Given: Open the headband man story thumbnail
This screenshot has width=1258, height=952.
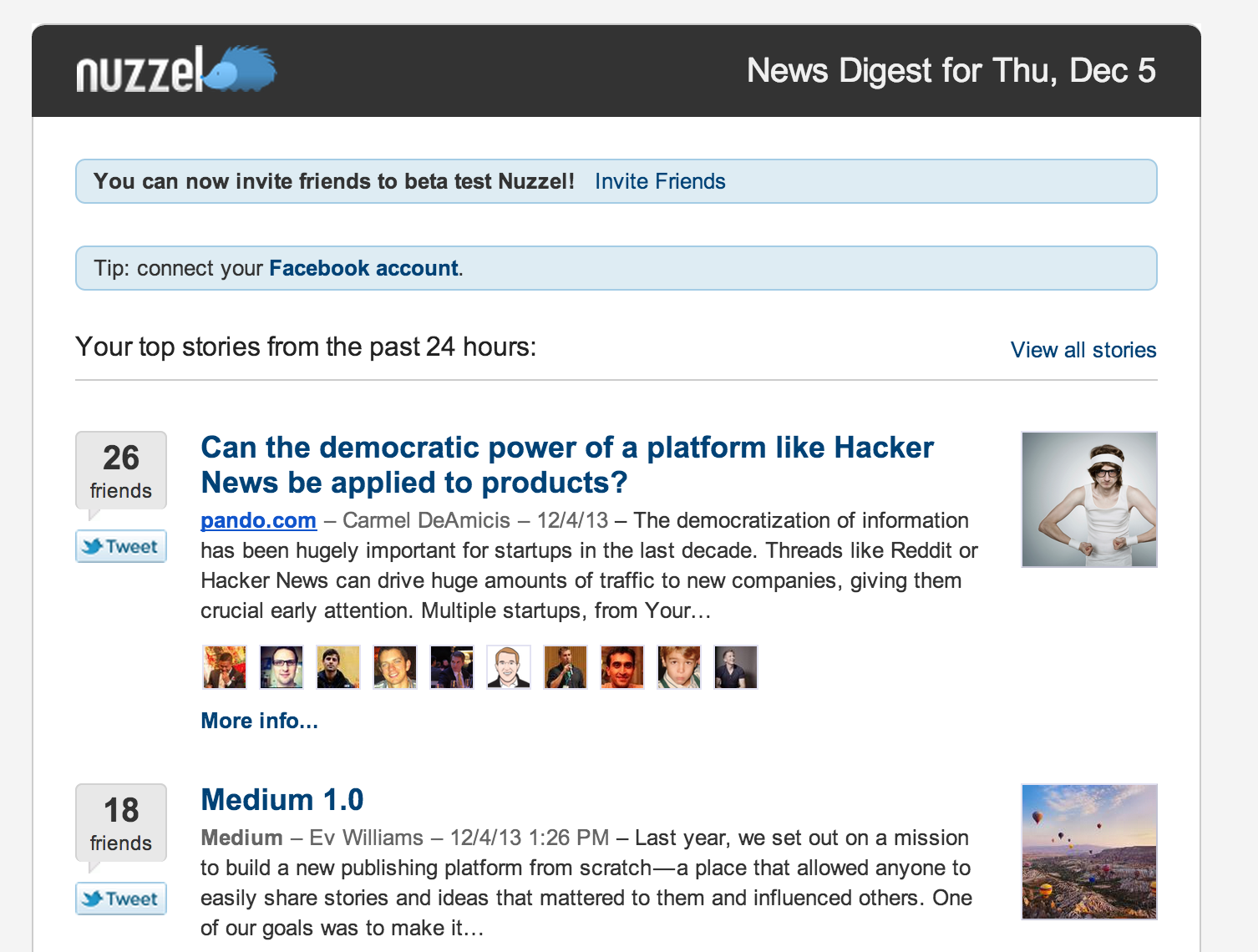Looking at the screenshot, I should click(x=1089, y=499).
